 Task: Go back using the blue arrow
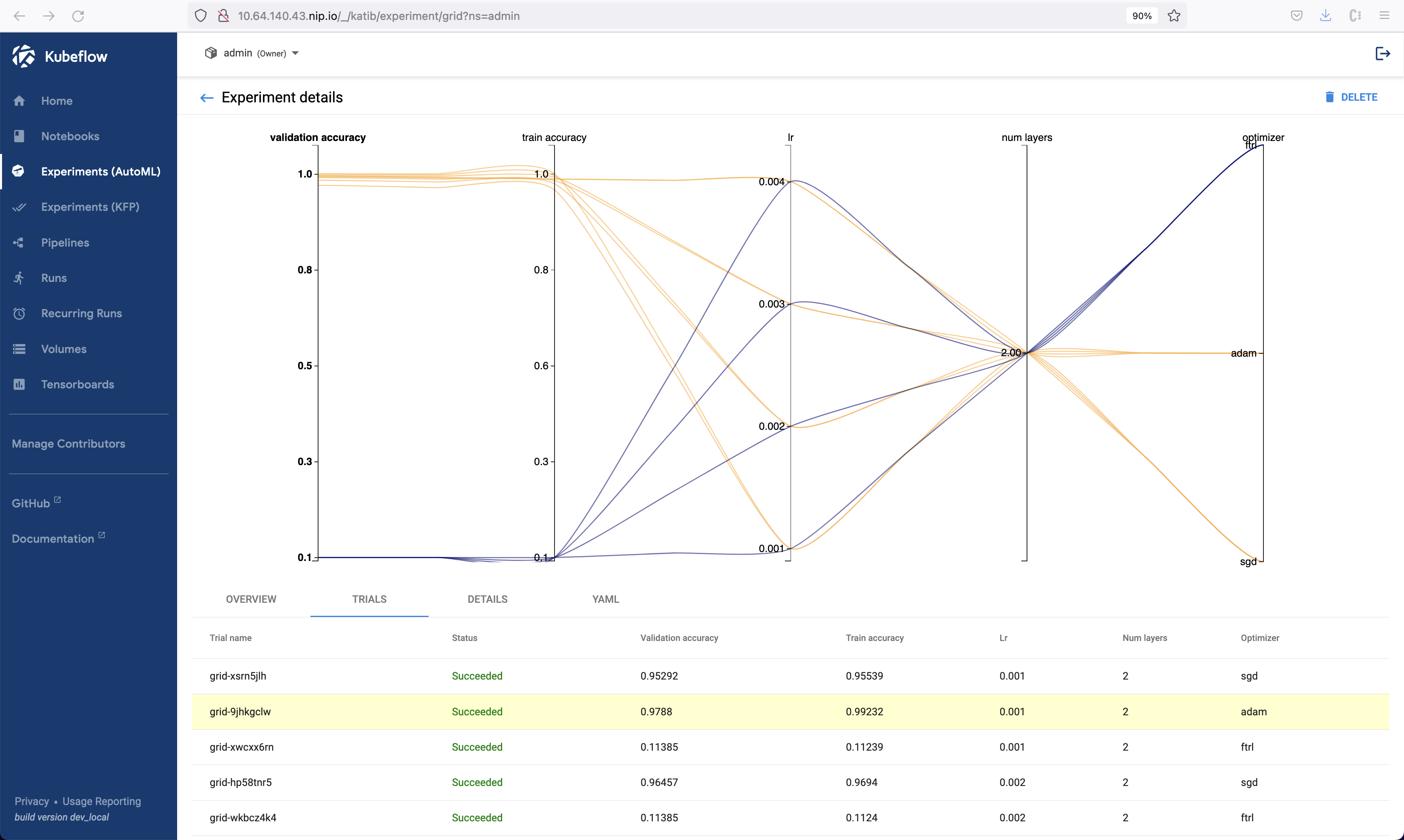pyautogui.click(x=207, y=98)
